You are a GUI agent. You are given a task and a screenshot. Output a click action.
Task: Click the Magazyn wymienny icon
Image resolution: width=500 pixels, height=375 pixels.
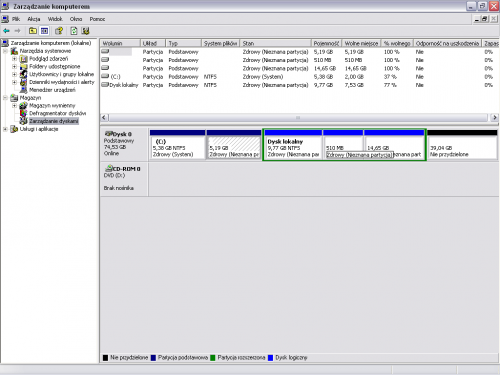tap(23, 105)
